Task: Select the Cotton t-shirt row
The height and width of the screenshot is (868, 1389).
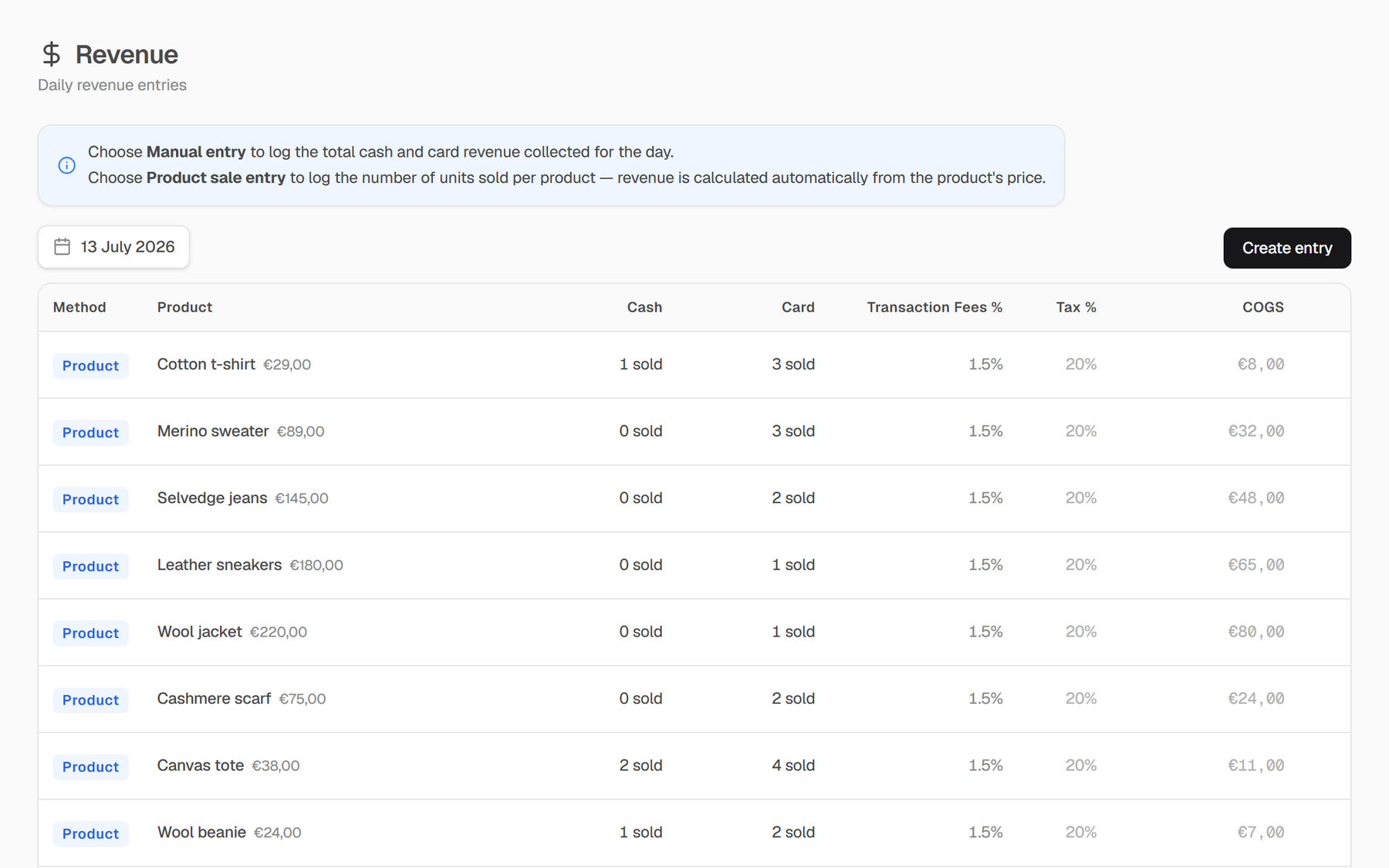Action: click(x=694, y=365)
